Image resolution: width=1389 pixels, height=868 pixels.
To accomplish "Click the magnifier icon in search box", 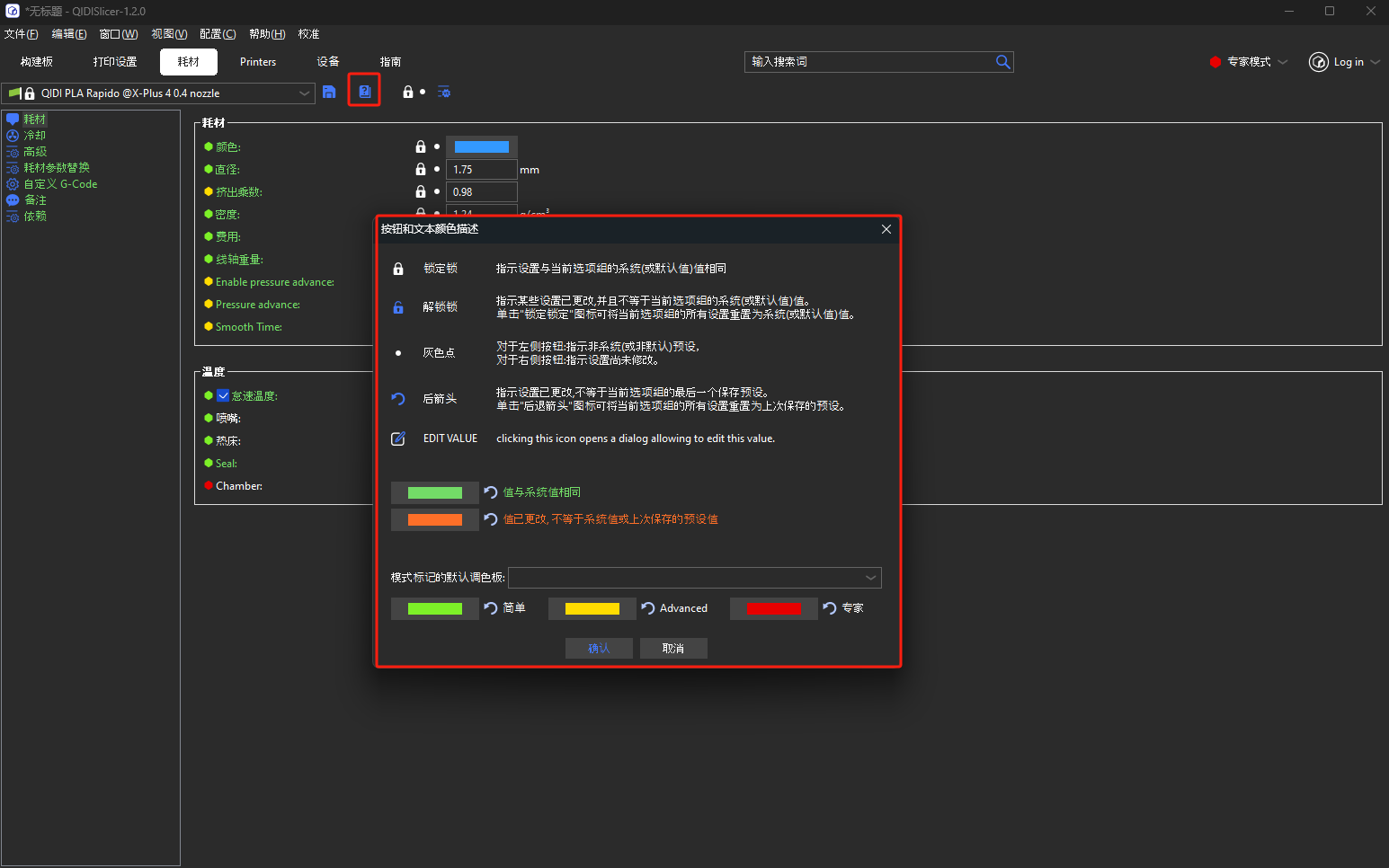I will pyautogui.click(x=1002, y=61).
